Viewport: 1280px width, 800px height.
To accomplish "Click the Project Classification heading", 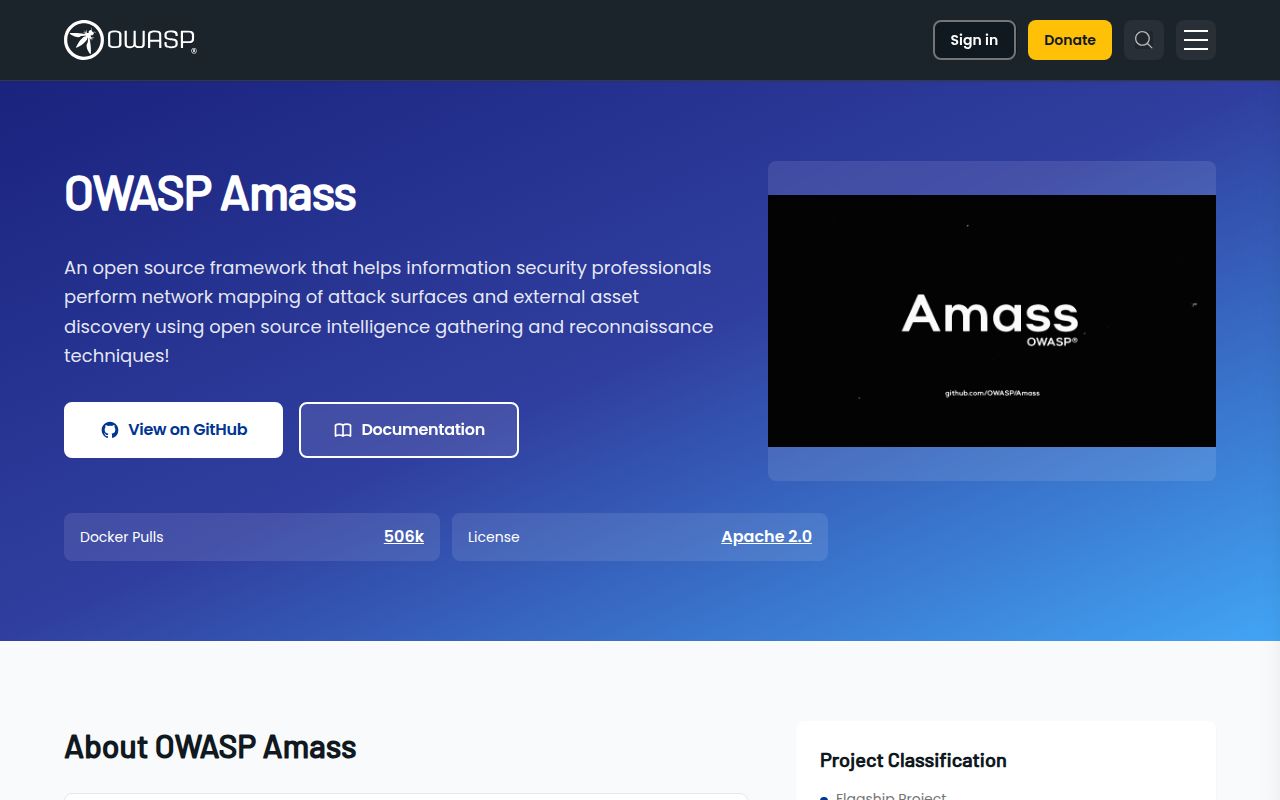I will point(913,761).
